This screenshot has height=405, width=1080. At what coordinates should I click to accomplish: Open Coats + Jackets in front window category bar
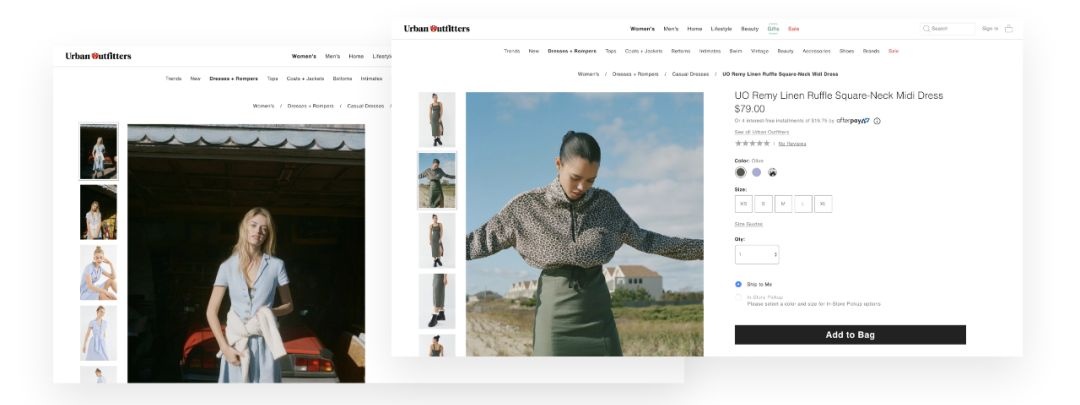pos(644,51)
